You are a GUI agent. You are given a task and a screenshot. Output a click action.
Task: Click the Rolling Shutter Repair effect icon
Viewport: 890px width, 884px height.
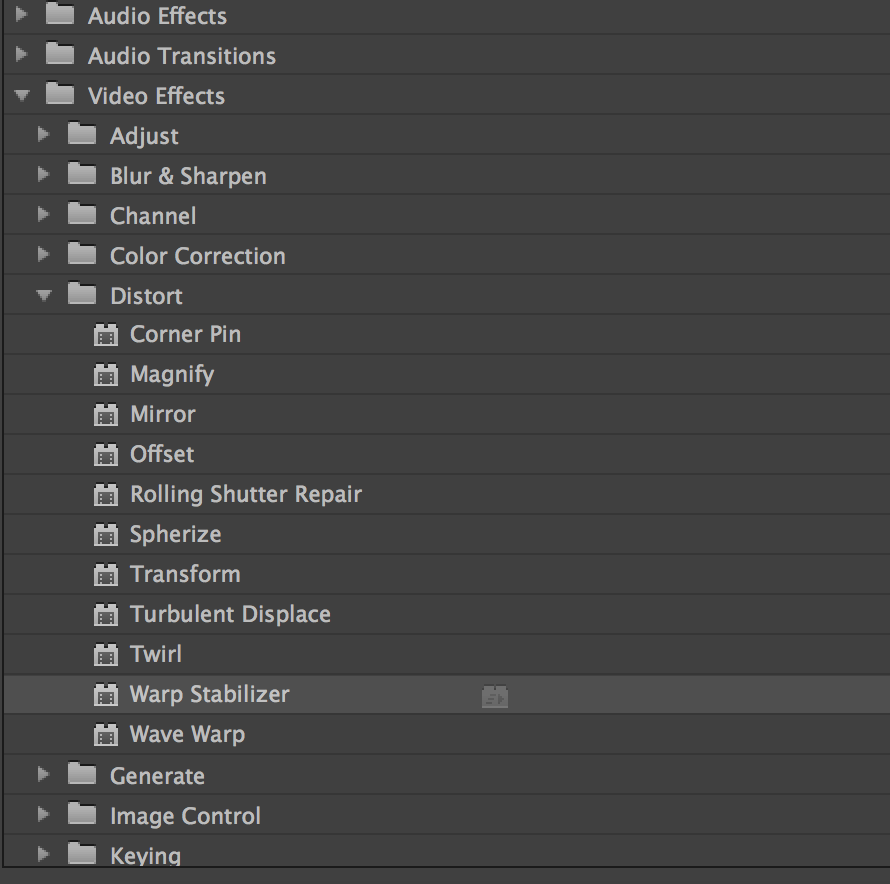(x=106, y=495)
